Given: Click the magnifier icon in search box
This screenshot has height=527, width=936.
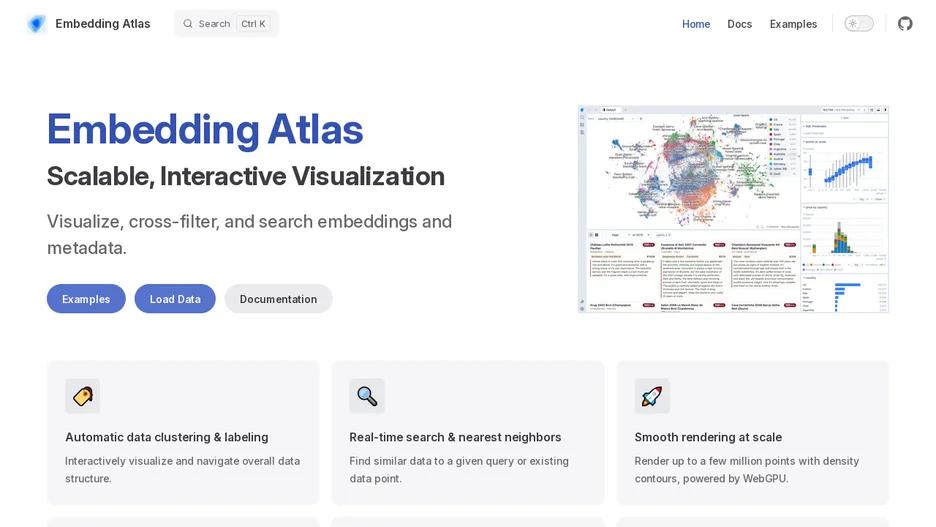Looking at the screenshot, I should (188, 24).
